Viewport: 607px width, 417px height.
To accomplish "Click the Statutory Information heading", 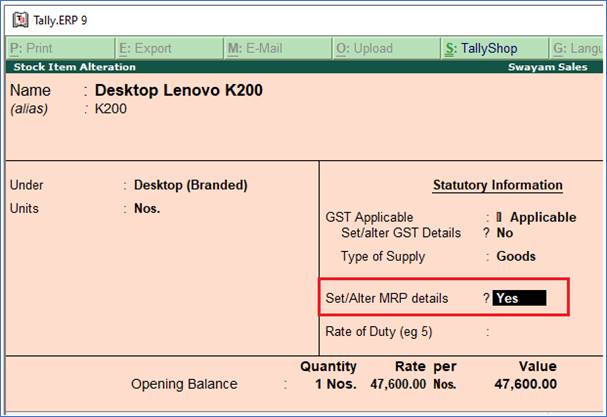I will pos(497,185).
